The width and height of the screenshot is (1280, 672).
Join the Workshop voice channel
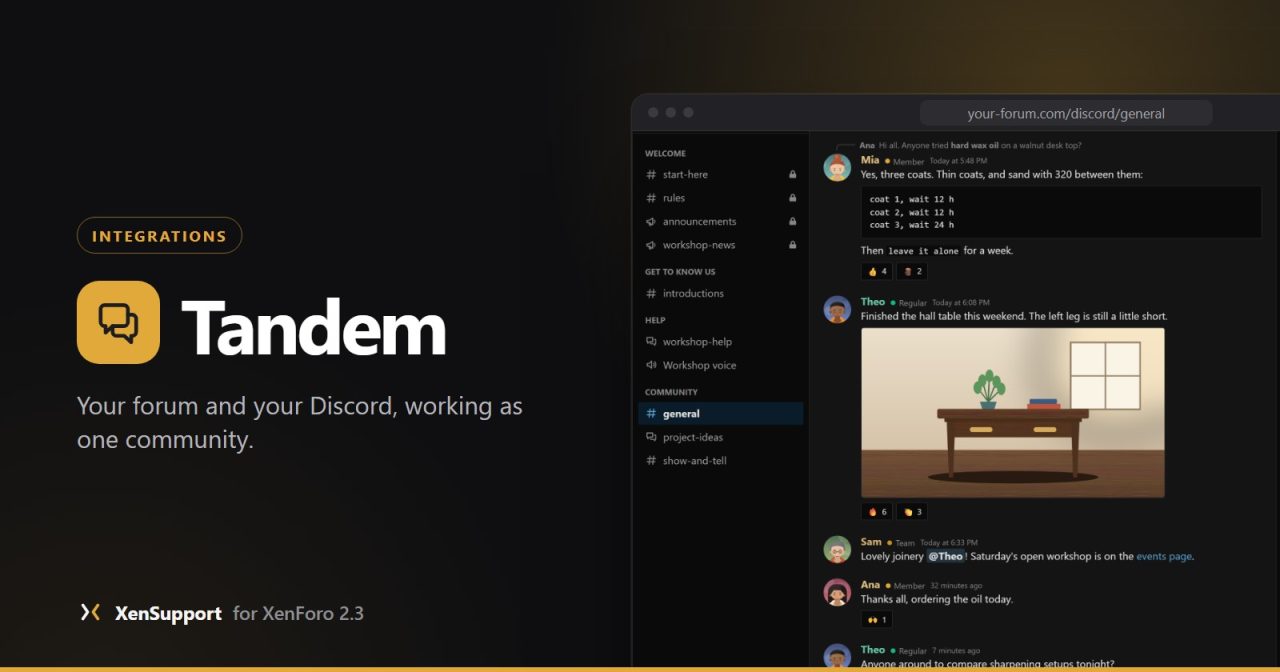tap(720, 365)
